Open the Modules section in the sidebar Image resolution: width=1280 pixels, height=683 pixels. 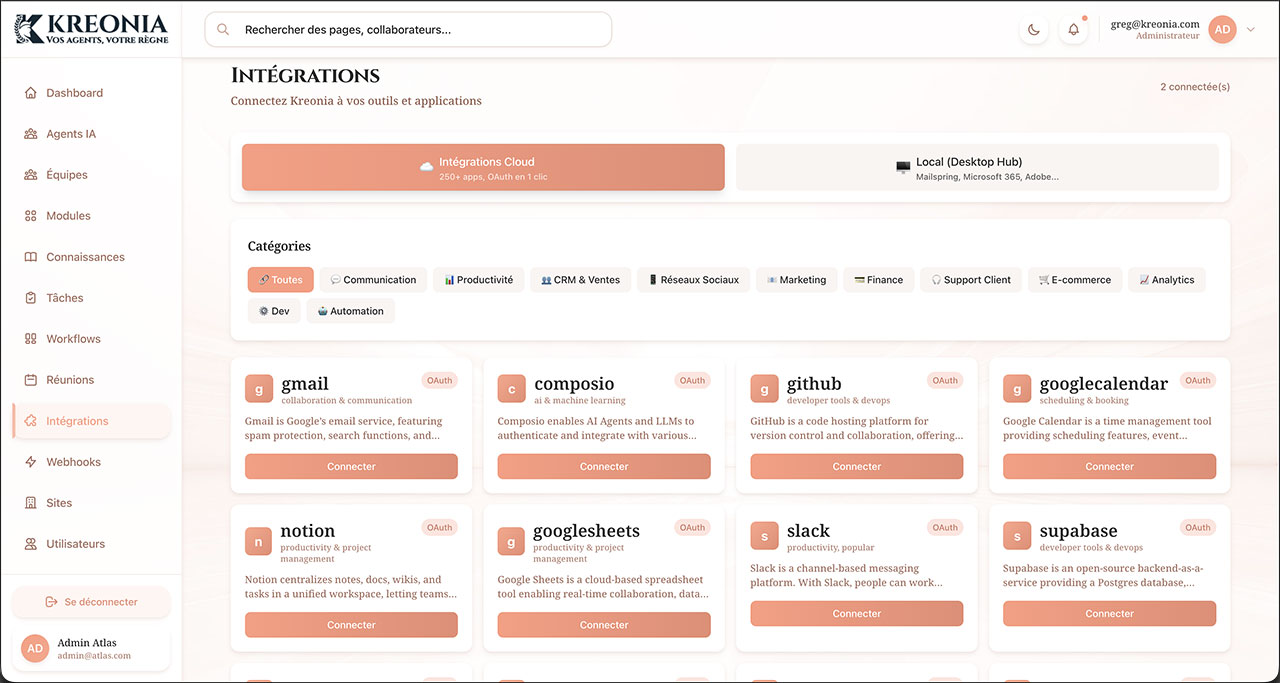(x=69, y=215)
